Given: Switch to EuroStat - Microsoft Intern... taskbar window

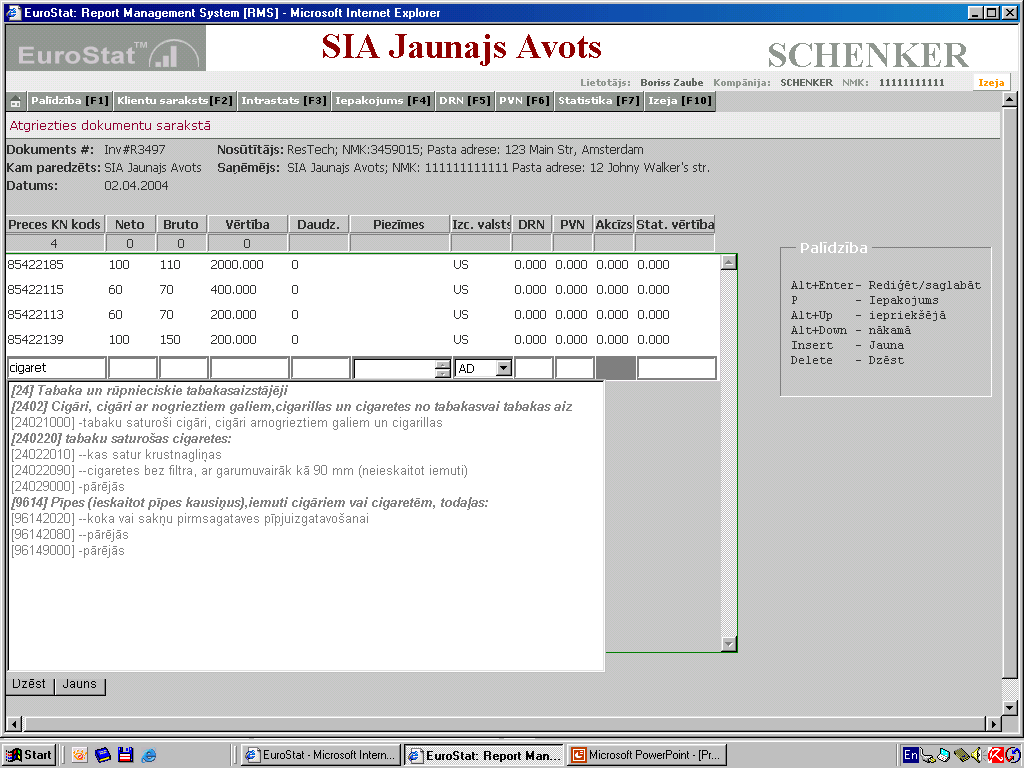Looking at the screenshot, I should click(320, 755).
